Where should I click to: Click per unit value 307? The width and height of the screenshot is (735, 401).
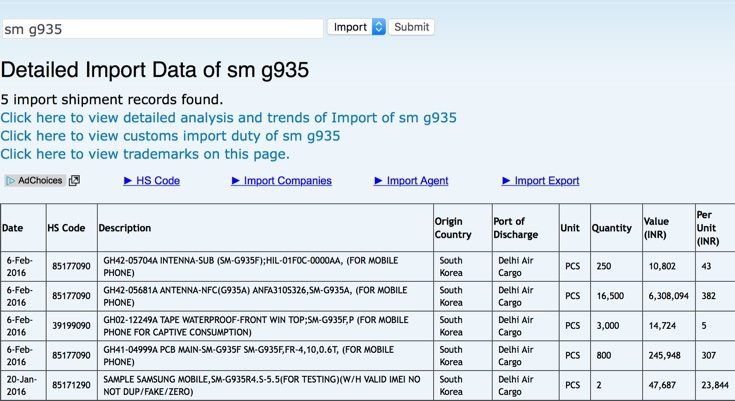(x=709, y=356)
